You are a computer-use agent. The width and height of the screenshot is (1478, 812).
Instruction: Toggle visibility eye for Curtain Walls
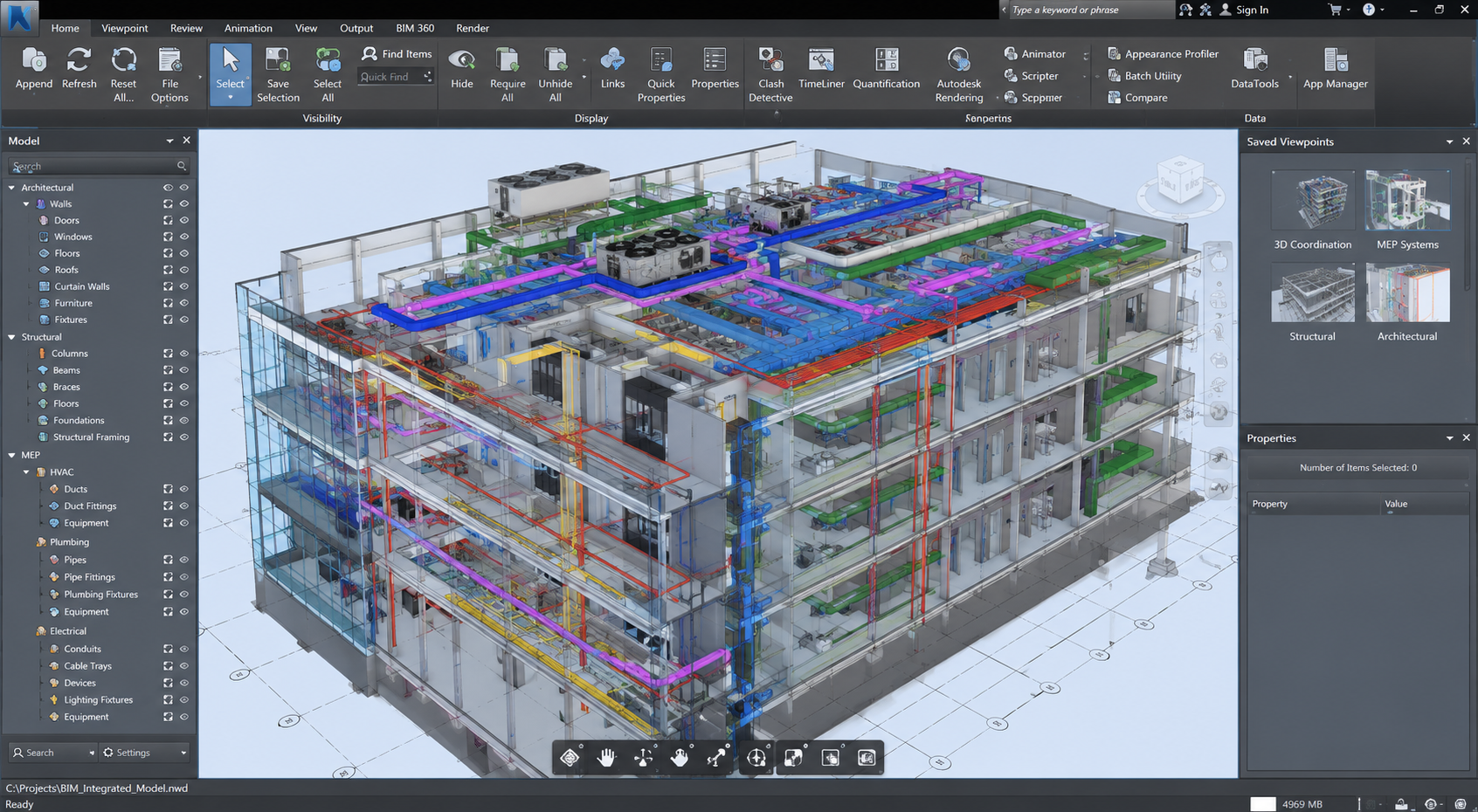click(x=184, y=286)
